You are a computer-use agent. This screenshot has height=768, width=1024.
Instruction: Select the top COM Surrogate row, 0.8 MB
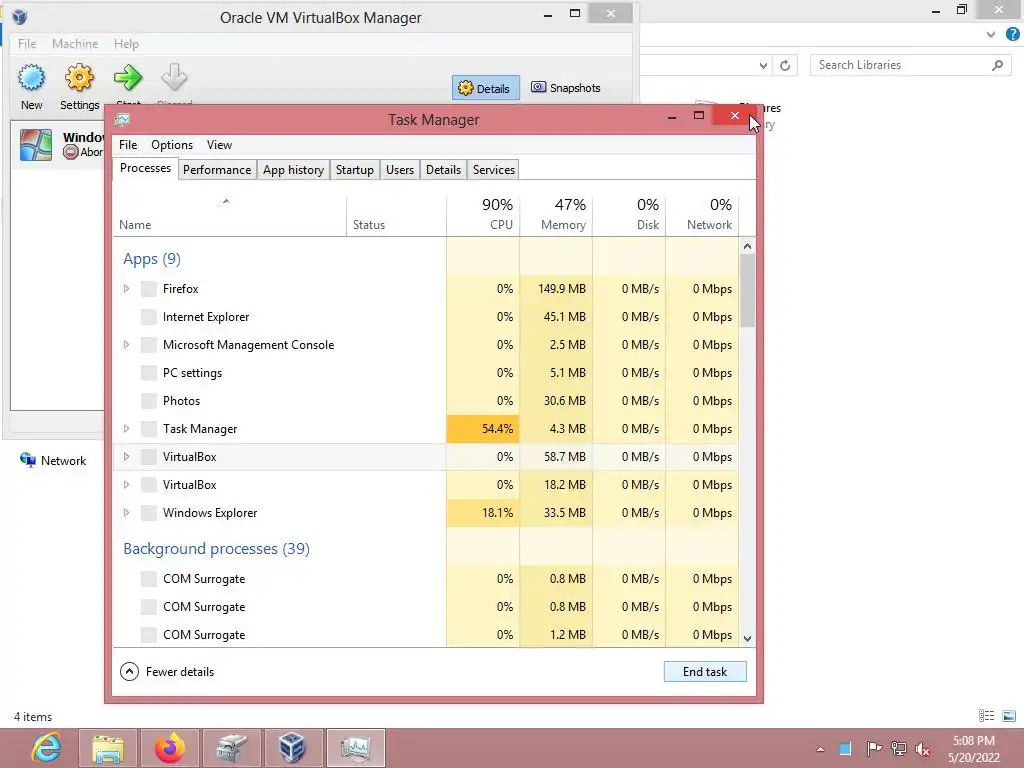click(426, 579)
